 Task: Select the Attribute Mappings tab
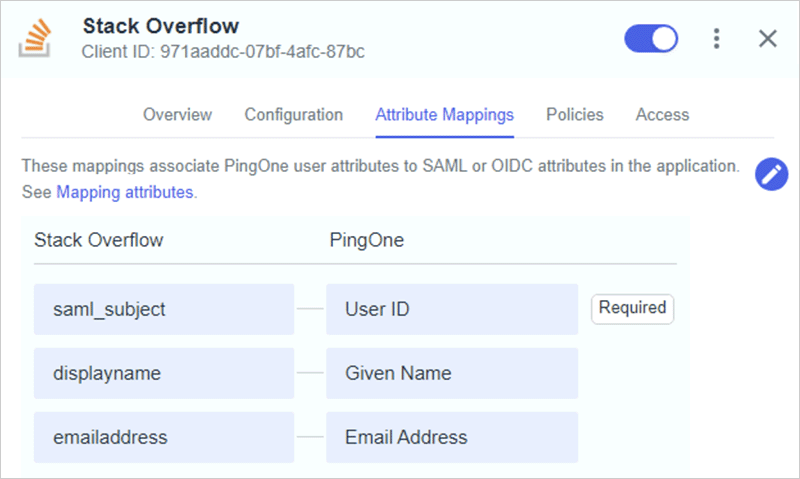444,115
